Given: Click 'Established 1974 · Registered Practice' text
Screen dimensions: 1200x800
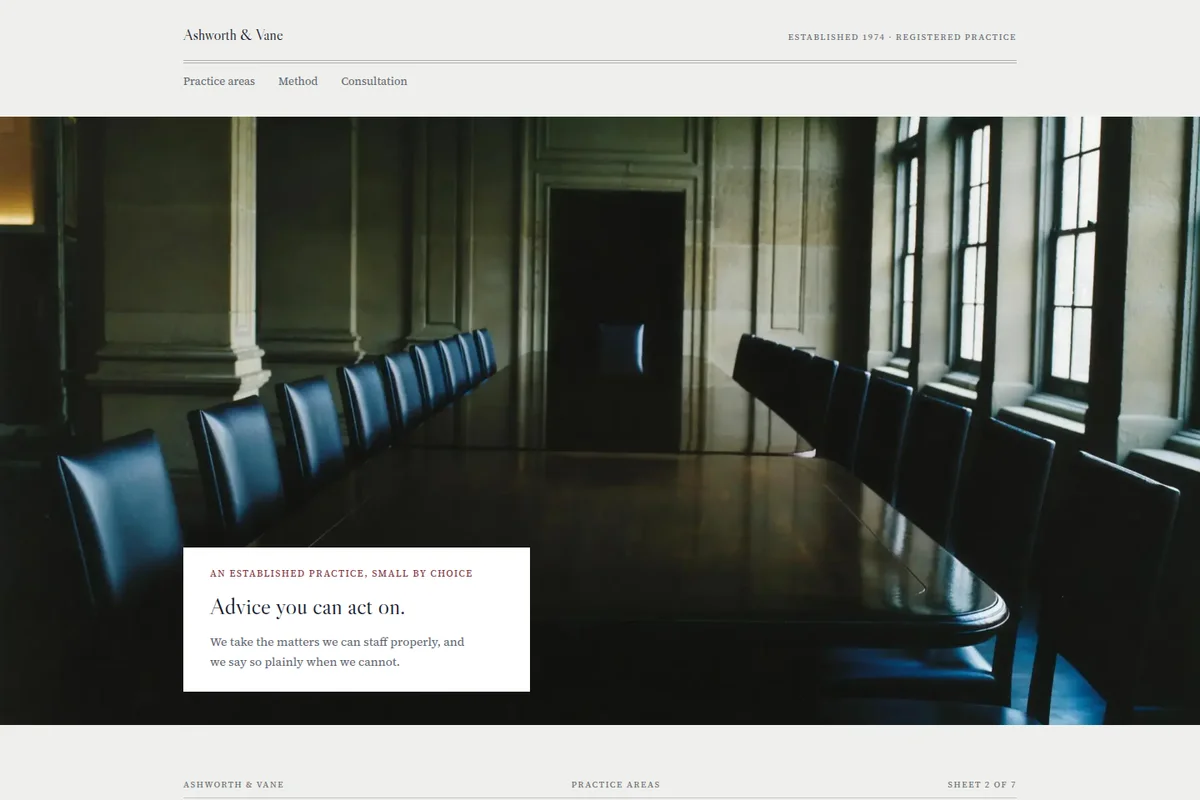Looking at the screenshot, I should [902, 37].
